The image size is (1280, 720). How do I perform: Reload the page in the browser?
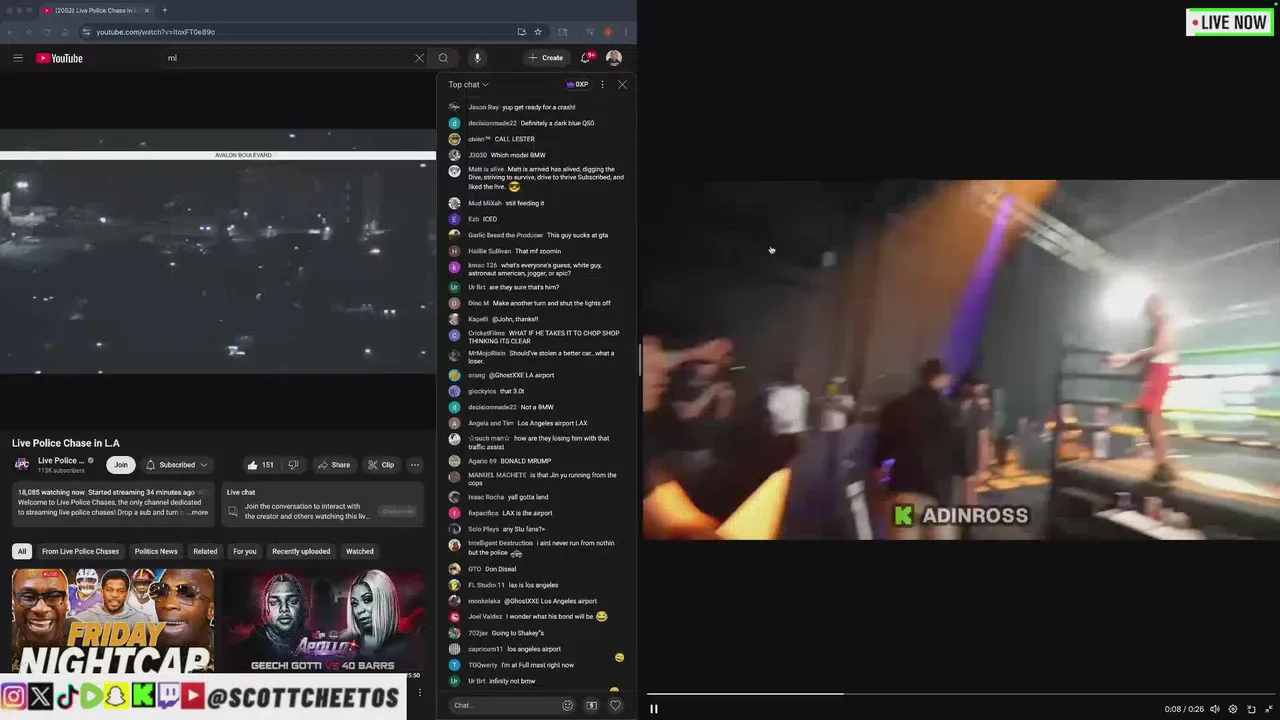(47, 32)
